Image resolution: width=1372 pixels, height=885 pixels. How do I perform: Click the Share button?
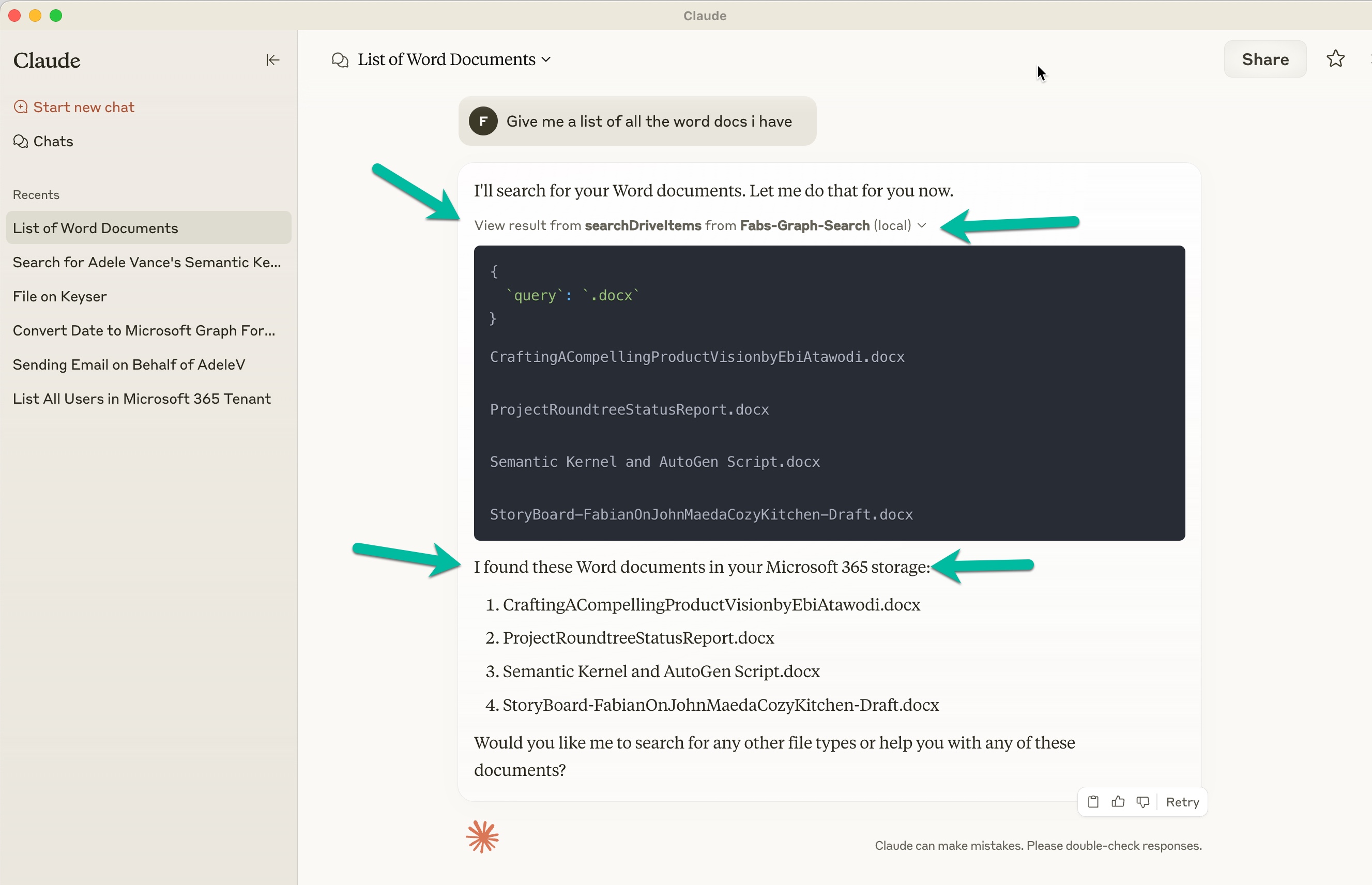[x=1265, y=58]
